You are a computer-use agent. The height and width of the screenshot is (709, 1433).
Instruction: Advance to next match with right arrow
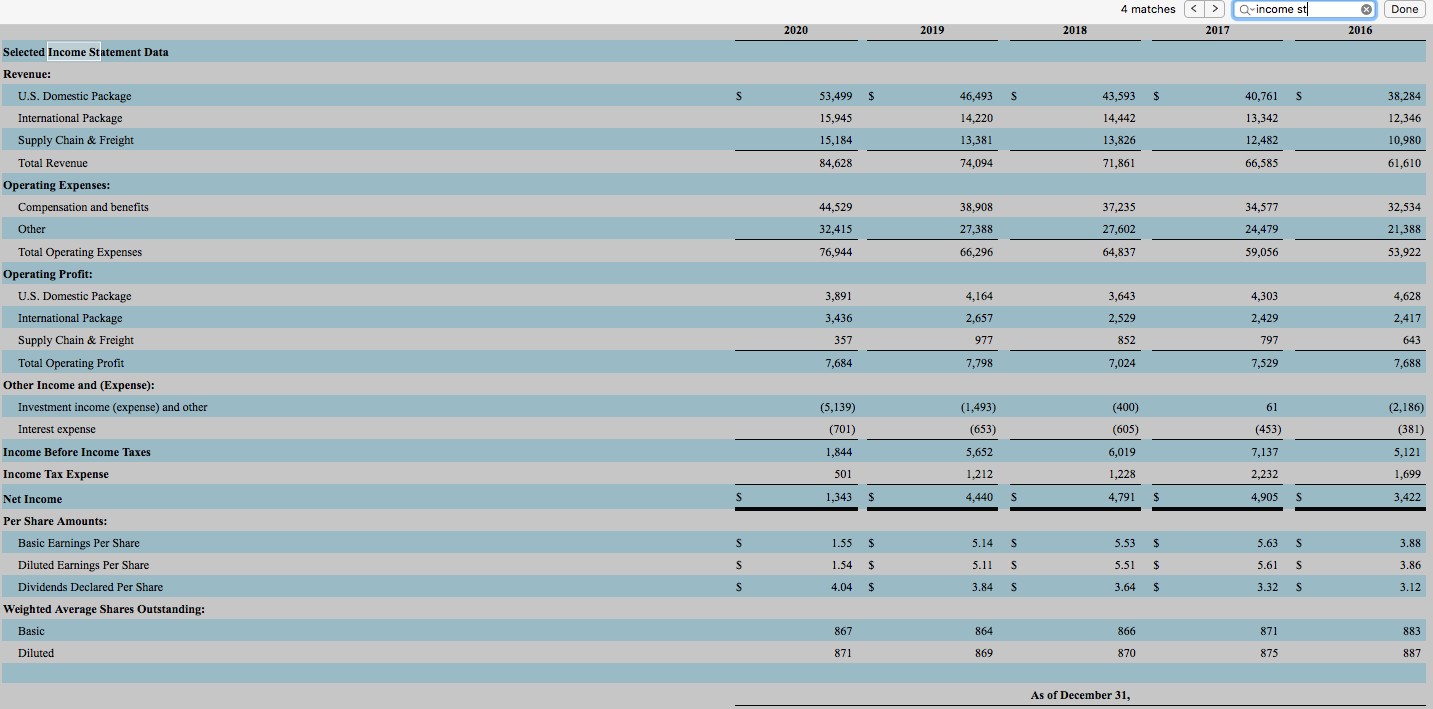[x=1214, y=9]
